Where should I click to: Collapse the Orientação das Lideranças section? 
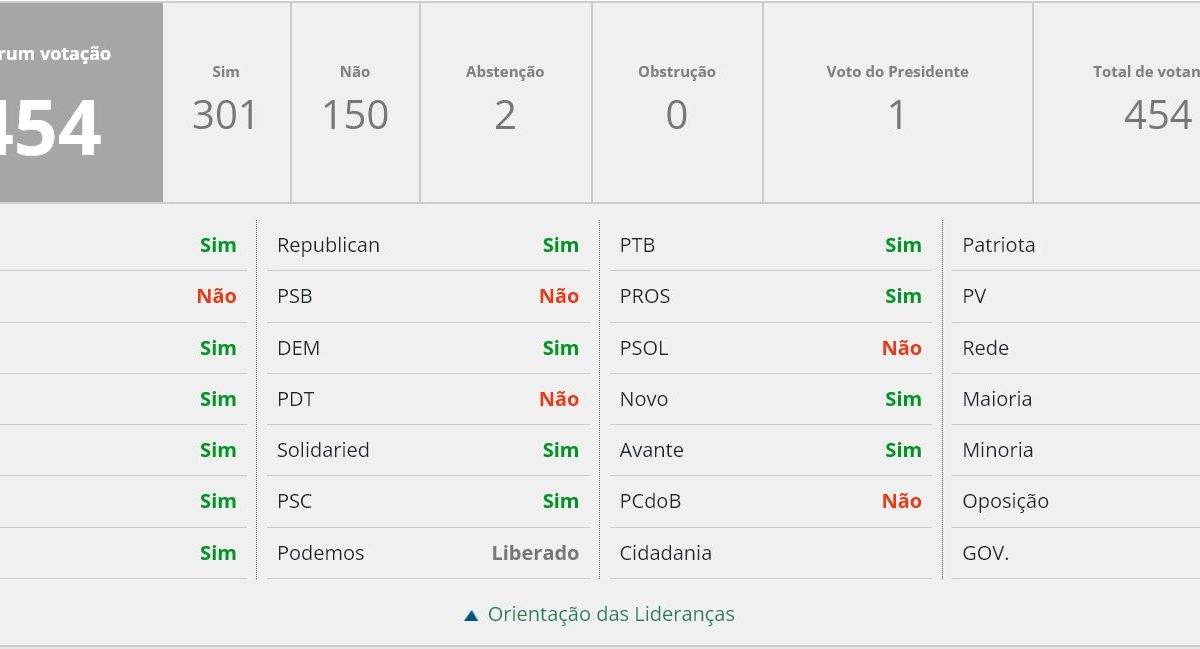pyautogui.click(x=610, y=614)
